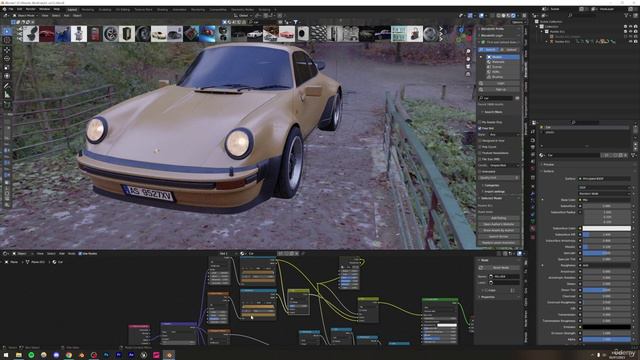
Task: Toggle camera view gizmo in viewport
Action: coord(468,67)
